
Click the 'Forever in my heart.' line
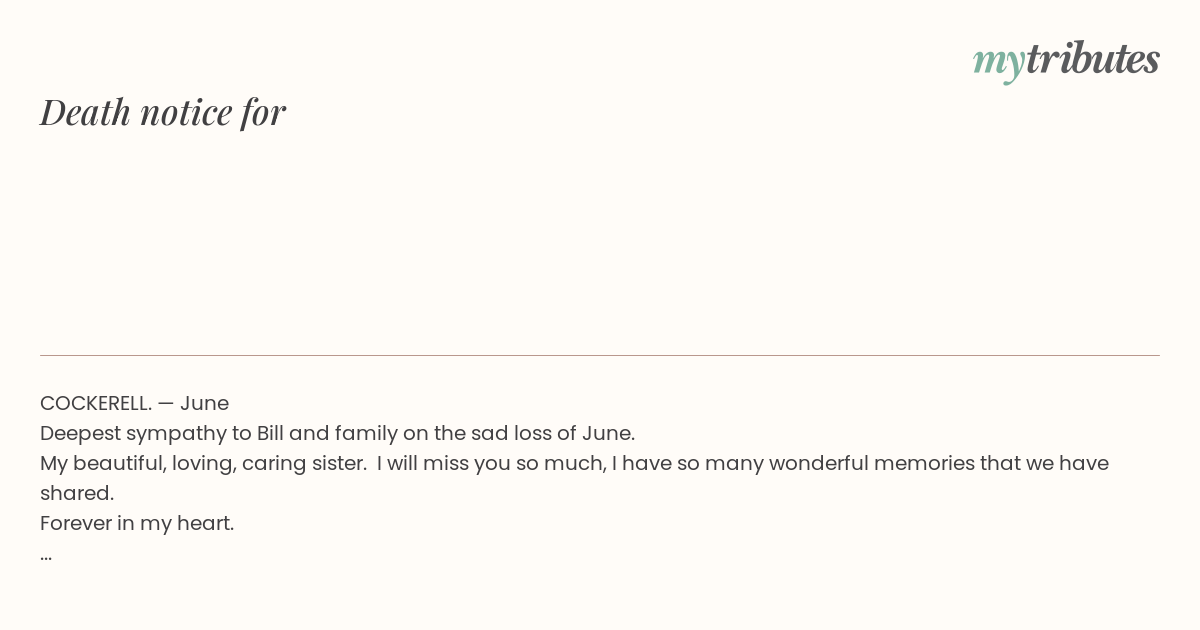tap(137, 523)
